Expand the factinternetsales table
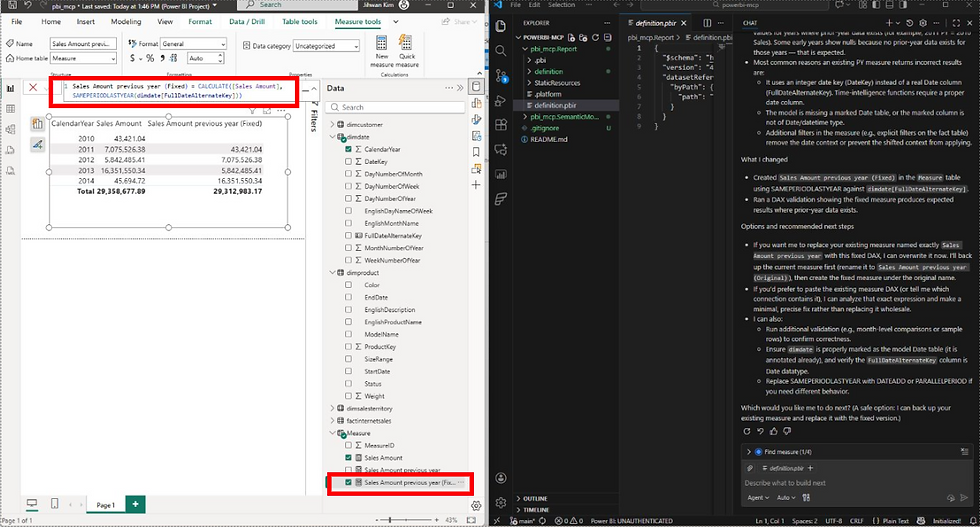Screen dimensions: 980x527 [x=332, y=421]
